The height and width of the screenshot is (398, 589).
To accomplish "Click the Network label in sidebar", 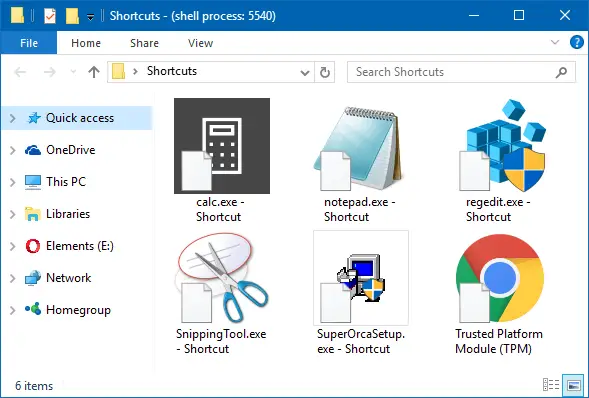I will pos(68,278).
